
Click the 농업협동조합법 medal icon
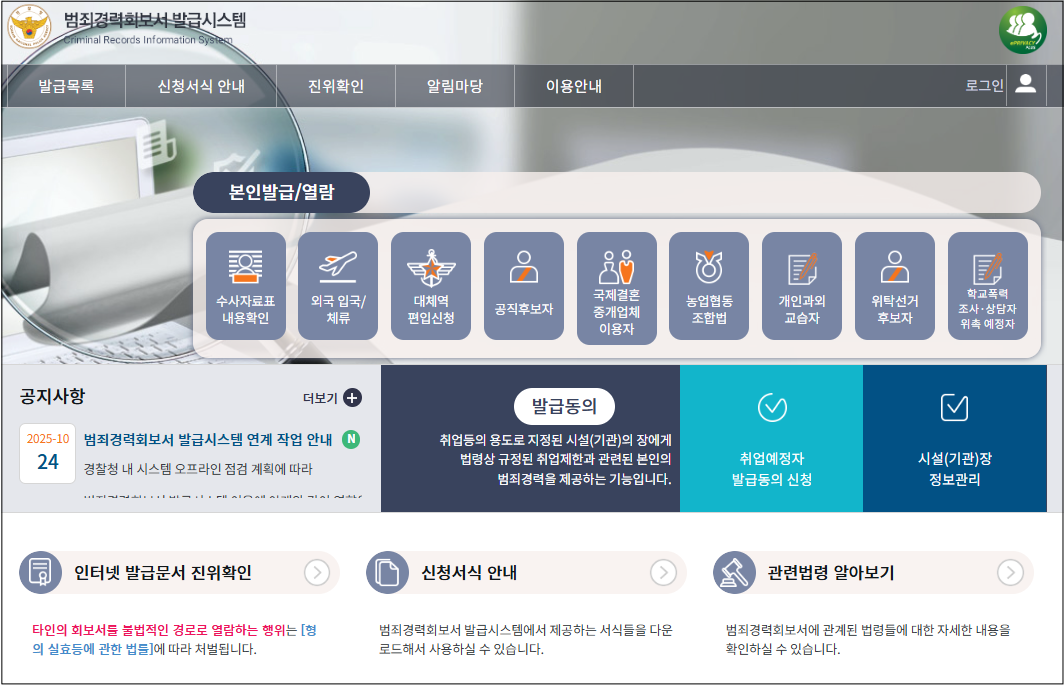(709, 285)
